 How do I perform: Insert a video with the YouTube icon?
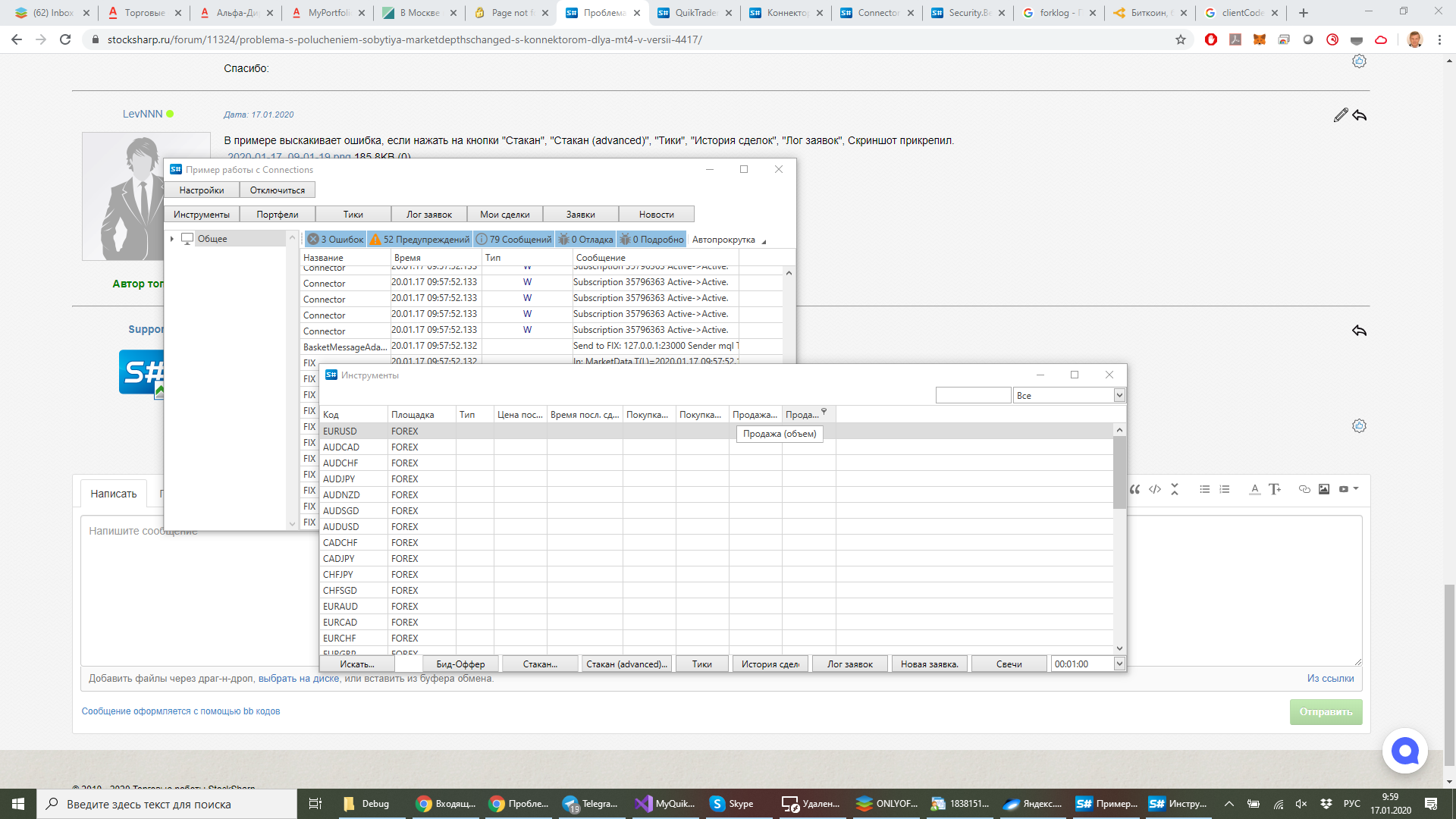tap(1344, 489)
